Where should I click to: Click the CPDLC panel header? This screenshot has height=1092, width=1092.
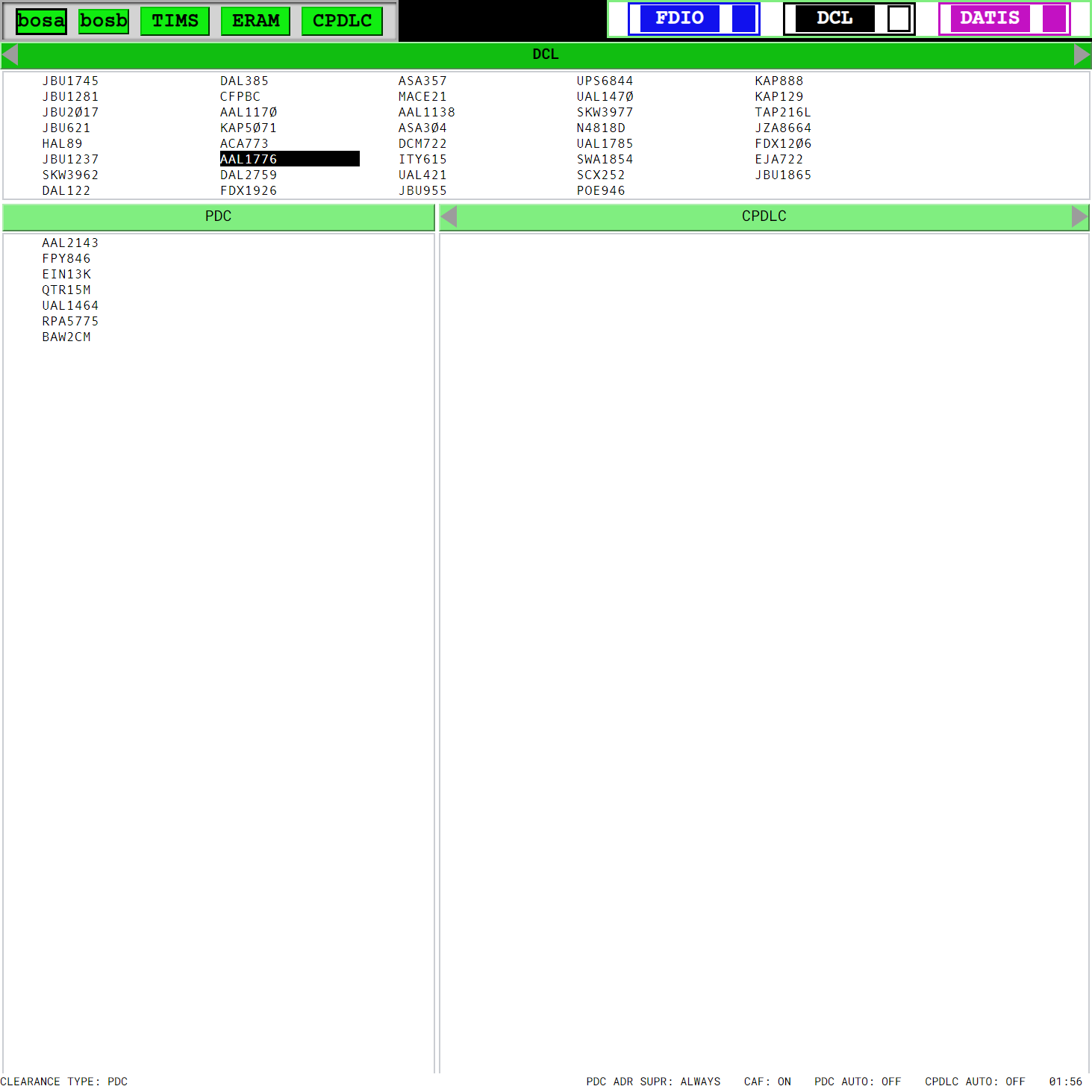click(764, 216)
